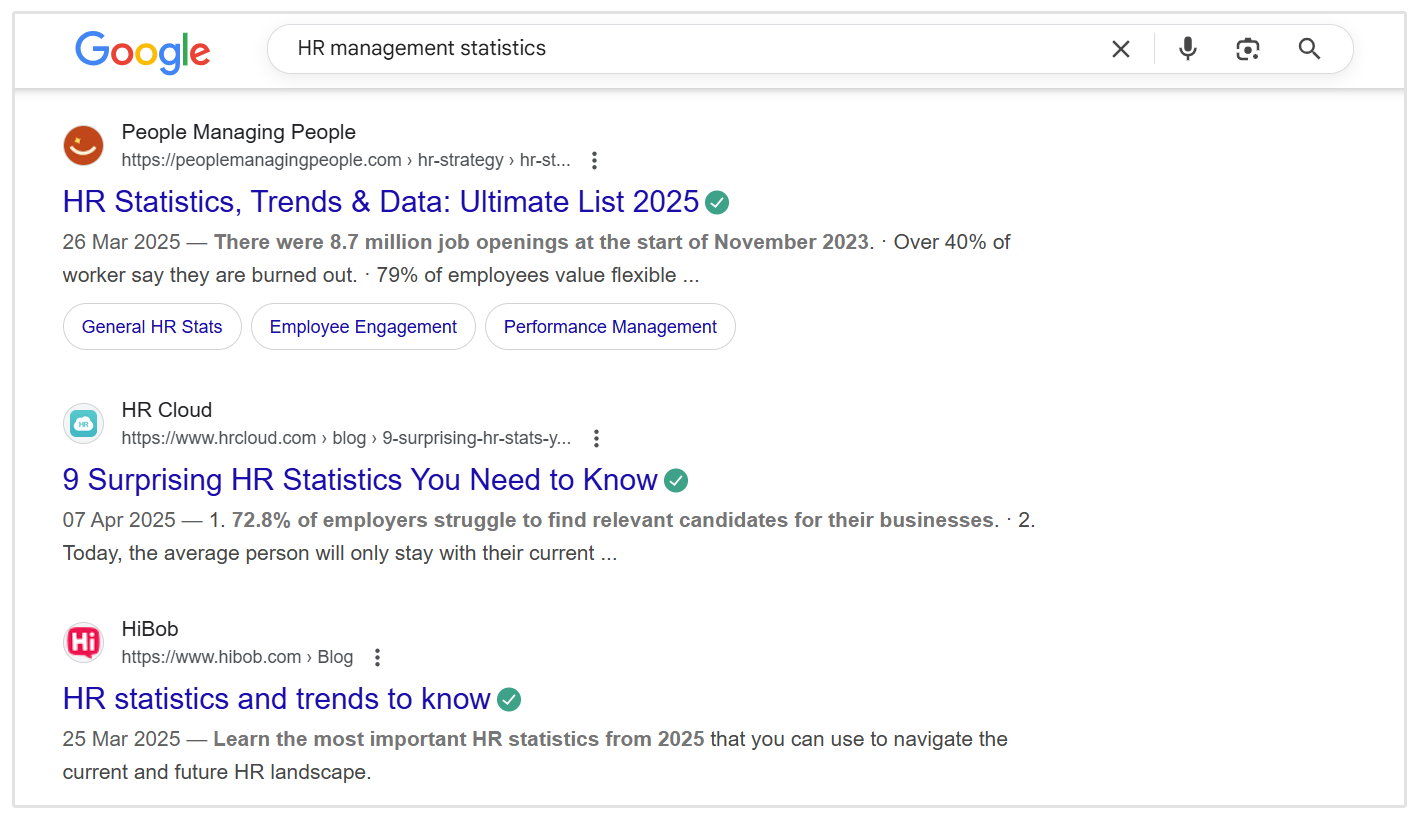1420x820 pixels.
Task: Click the magnifying glass search icon
Action: point(1310,48)
